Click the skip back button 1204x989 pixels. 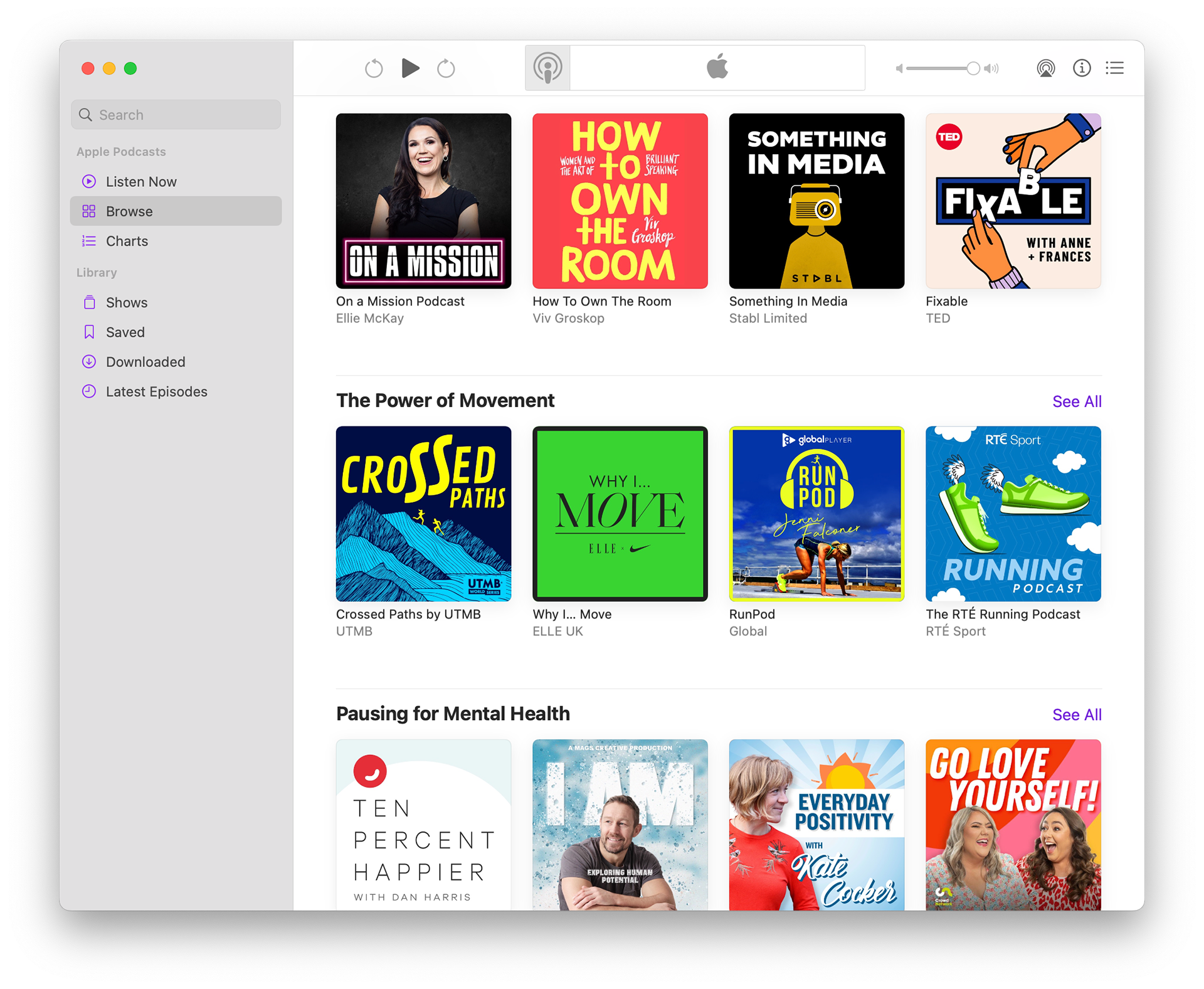(374, 68)
